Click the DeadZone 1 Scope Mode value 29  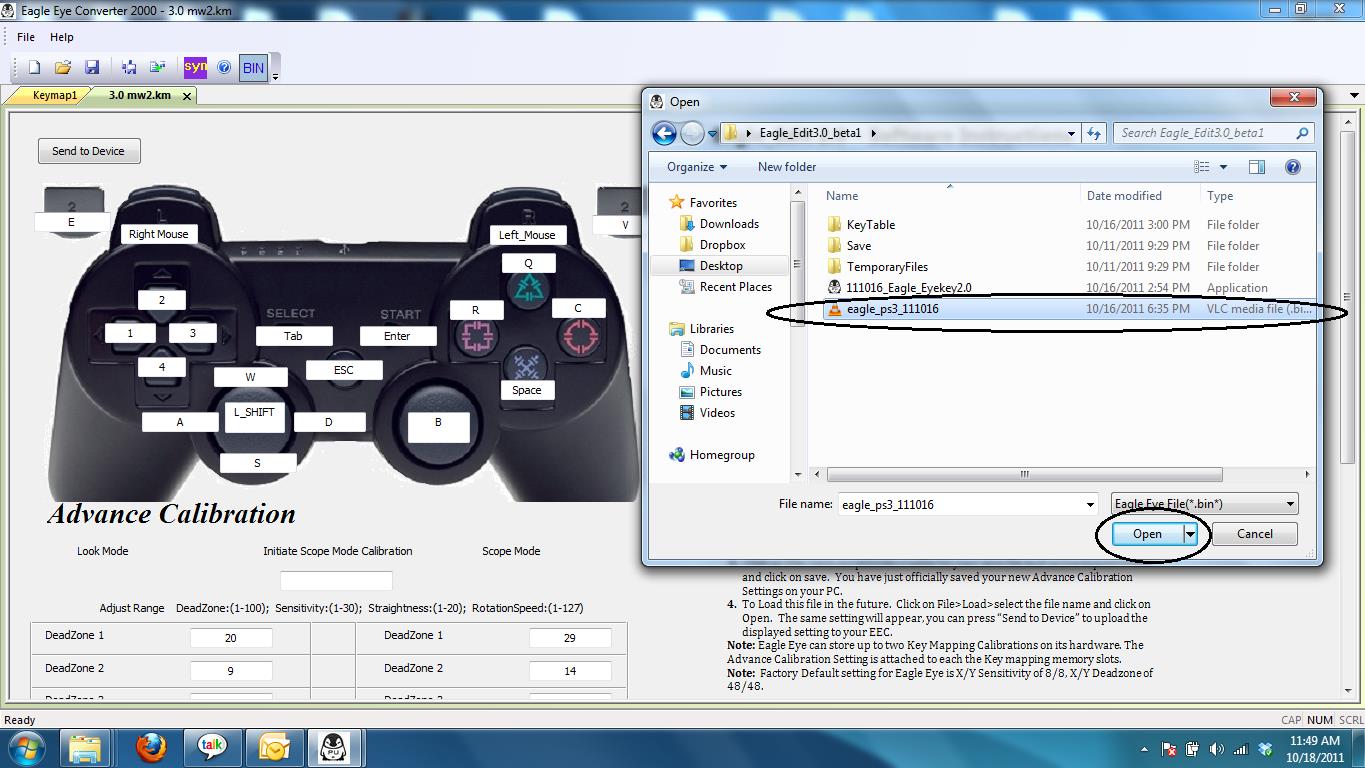570,638
